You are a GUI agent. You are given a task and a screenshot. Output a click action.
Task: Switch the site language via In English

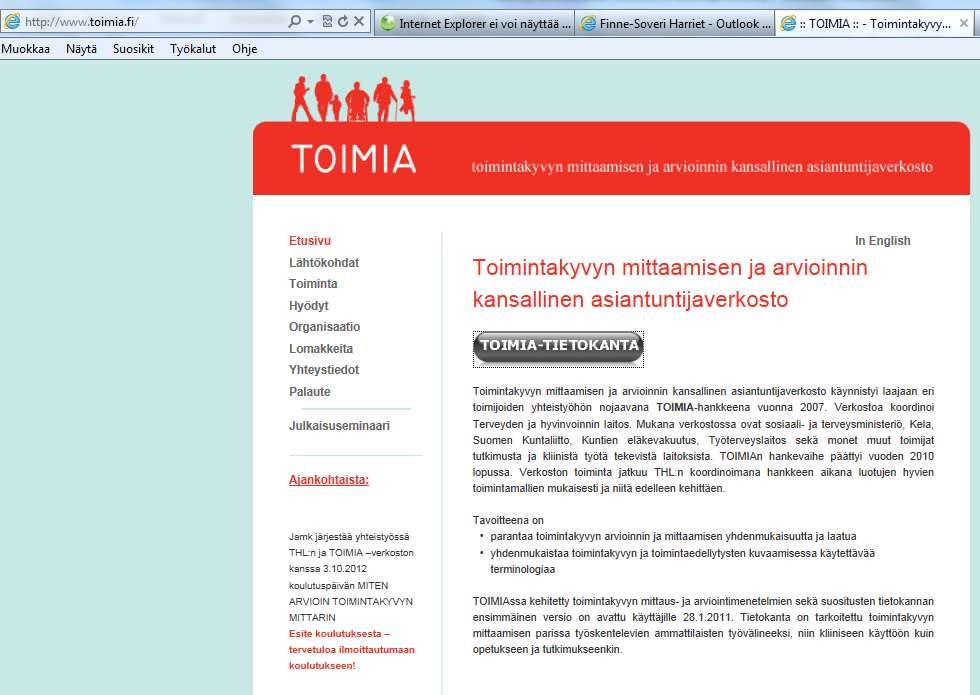[x=882, y=241]
